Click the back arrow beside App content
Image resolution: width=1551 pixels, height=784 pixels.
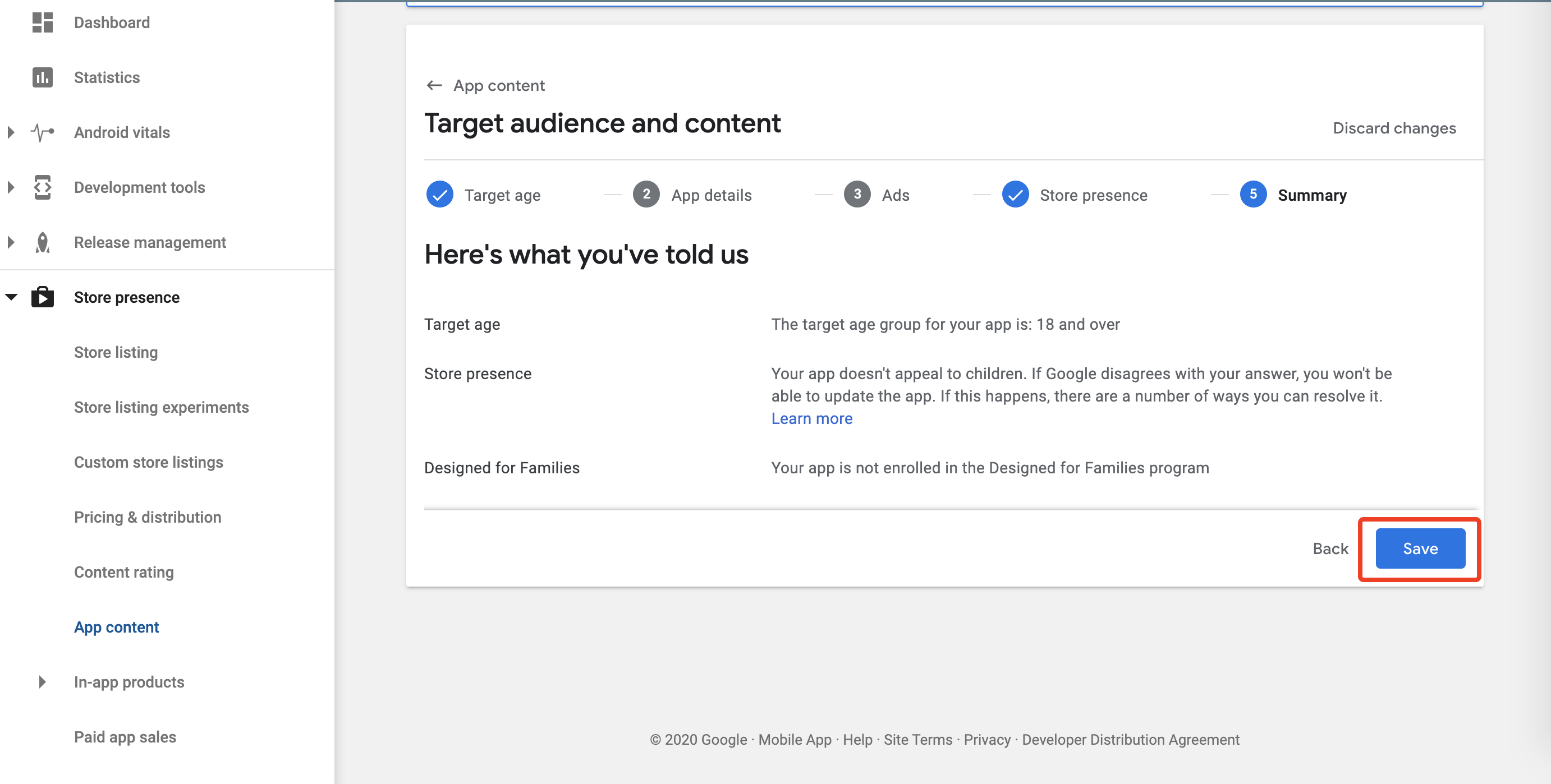point(434,85)
